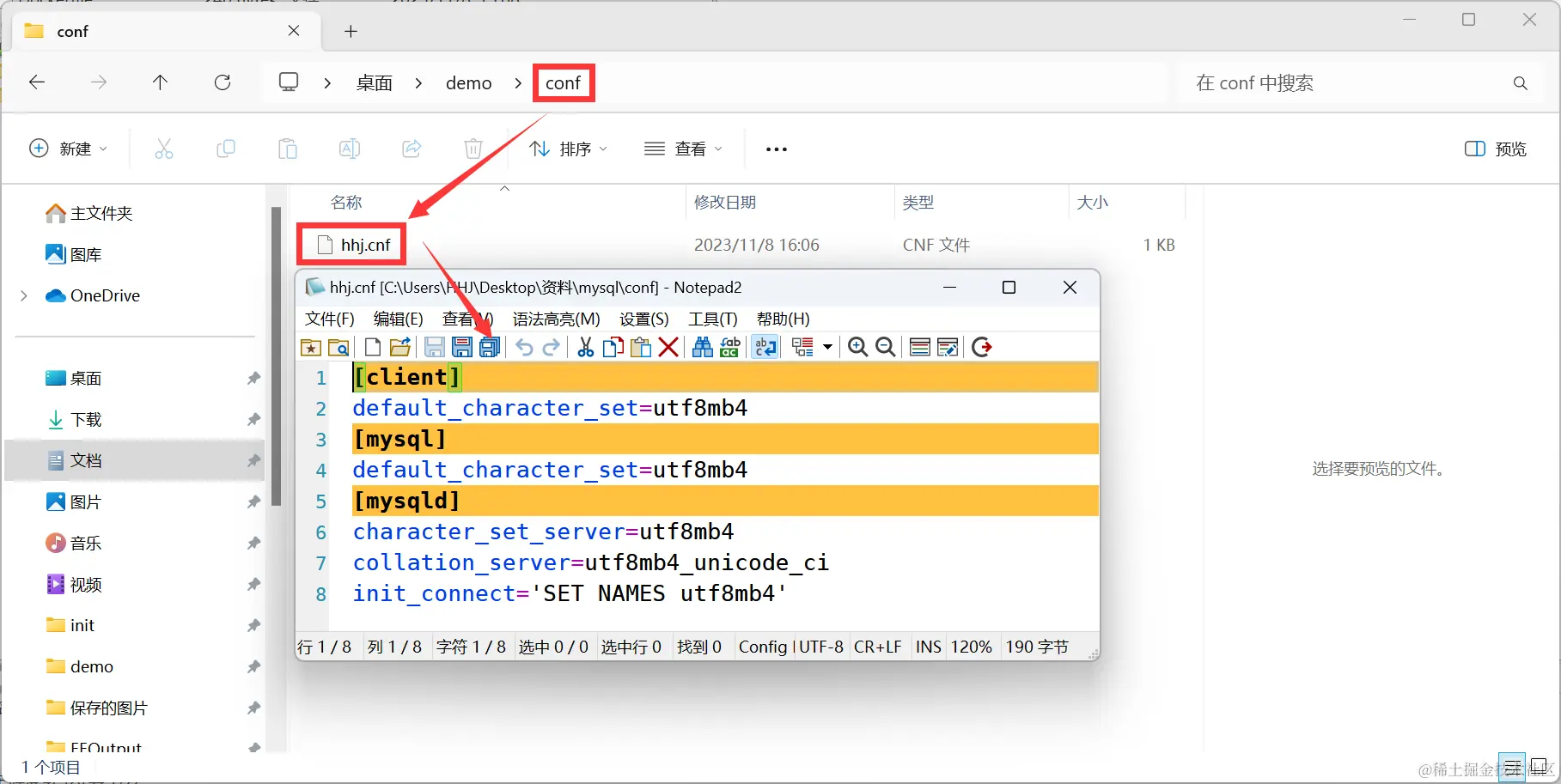
Task: Sort by the 名称 column header
Action: coord(346,203)
